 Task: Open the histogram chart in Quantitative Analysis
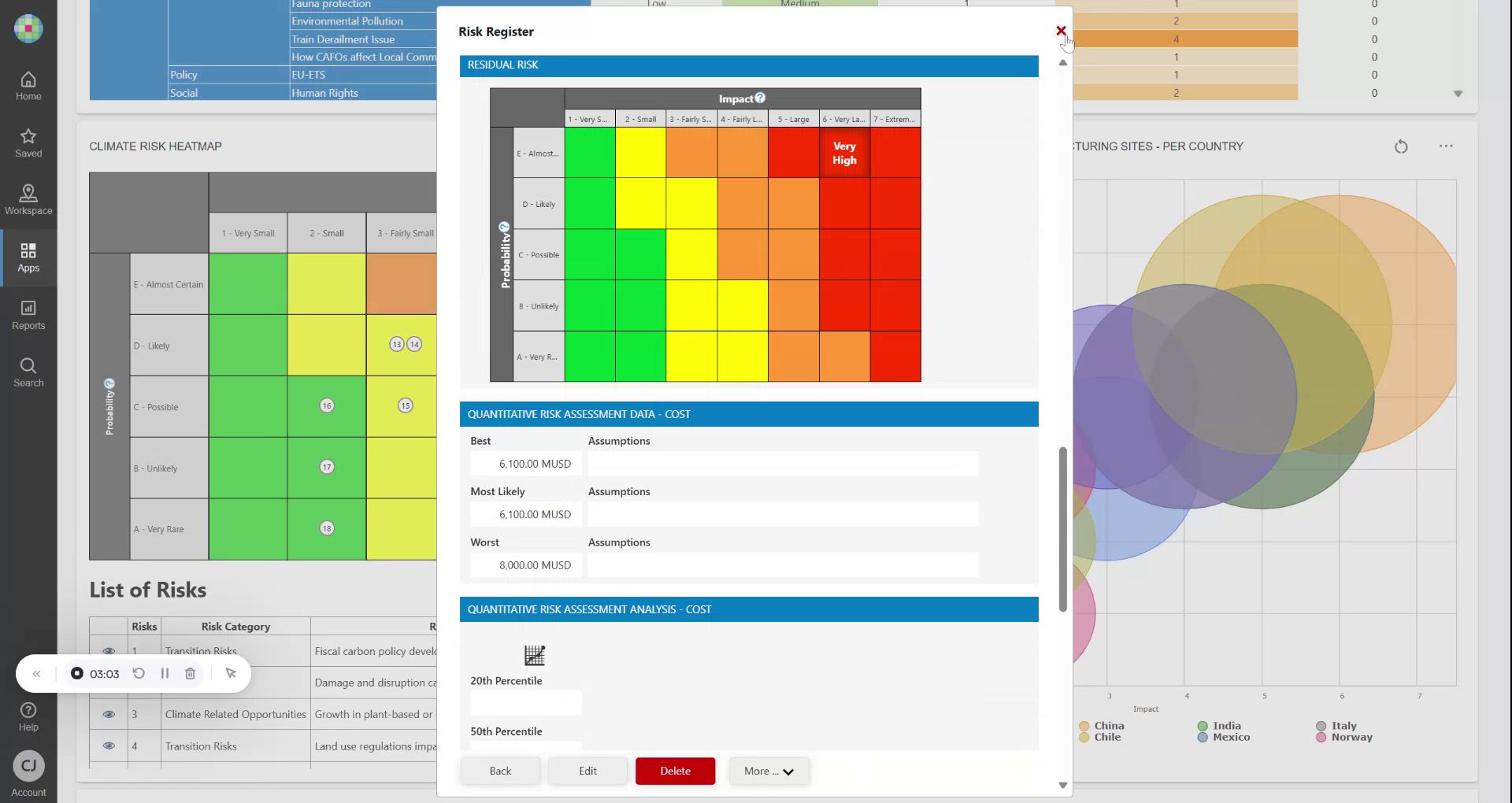tap(535, 655)
